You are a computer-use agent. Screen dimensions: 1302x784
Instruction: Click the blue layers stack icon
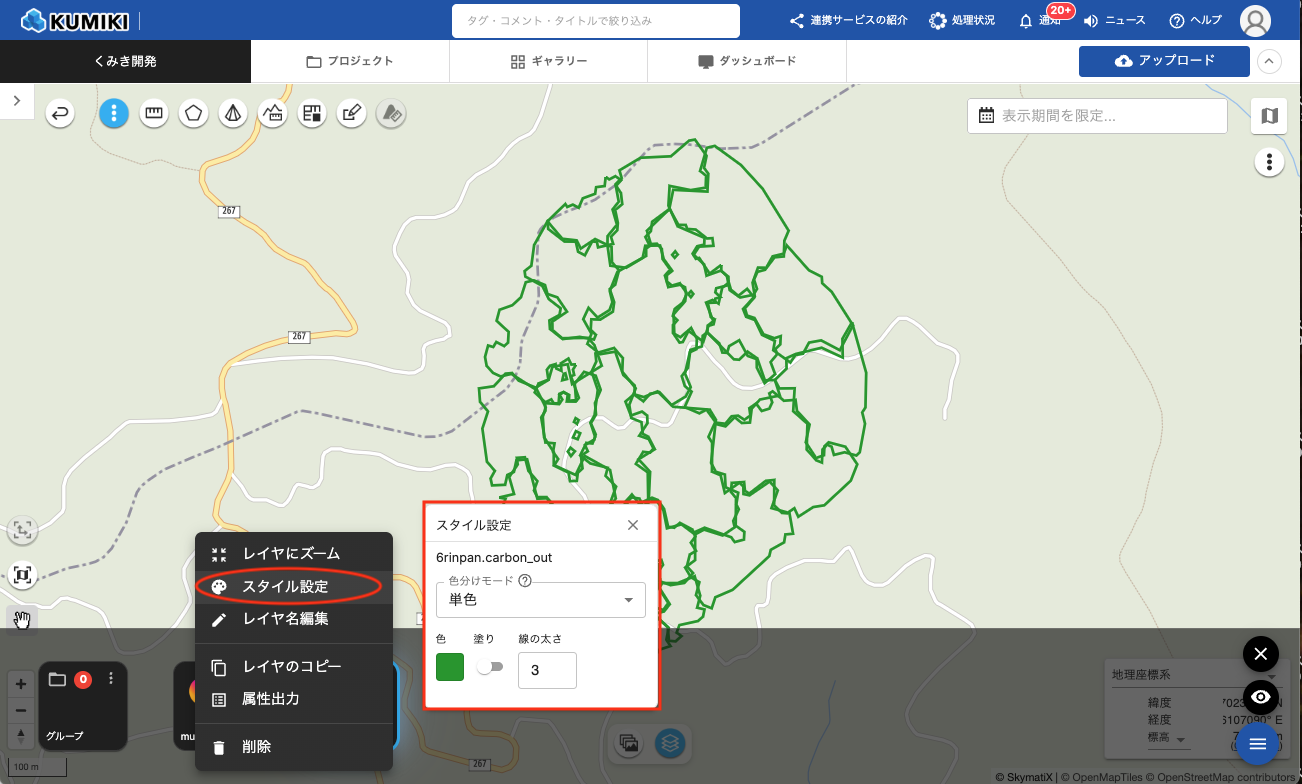(669, 743)
